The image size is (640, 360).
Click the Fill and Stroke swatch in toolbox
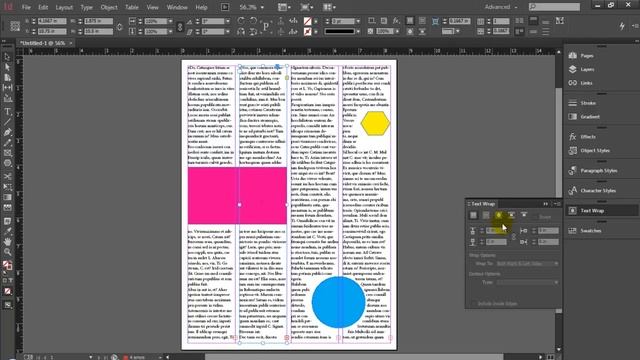click(x=7, y=265)
